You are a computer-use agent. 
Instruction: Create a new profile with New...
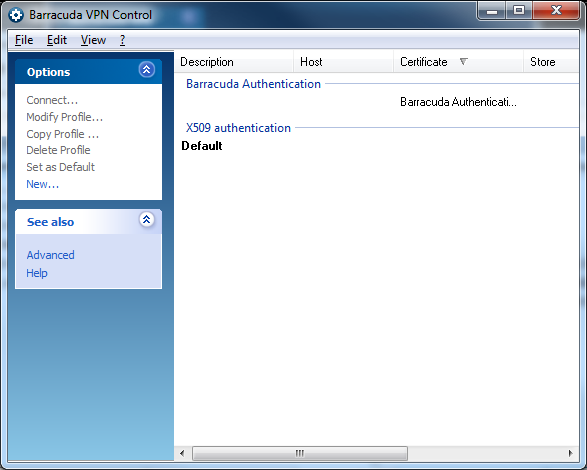(42, 184)
